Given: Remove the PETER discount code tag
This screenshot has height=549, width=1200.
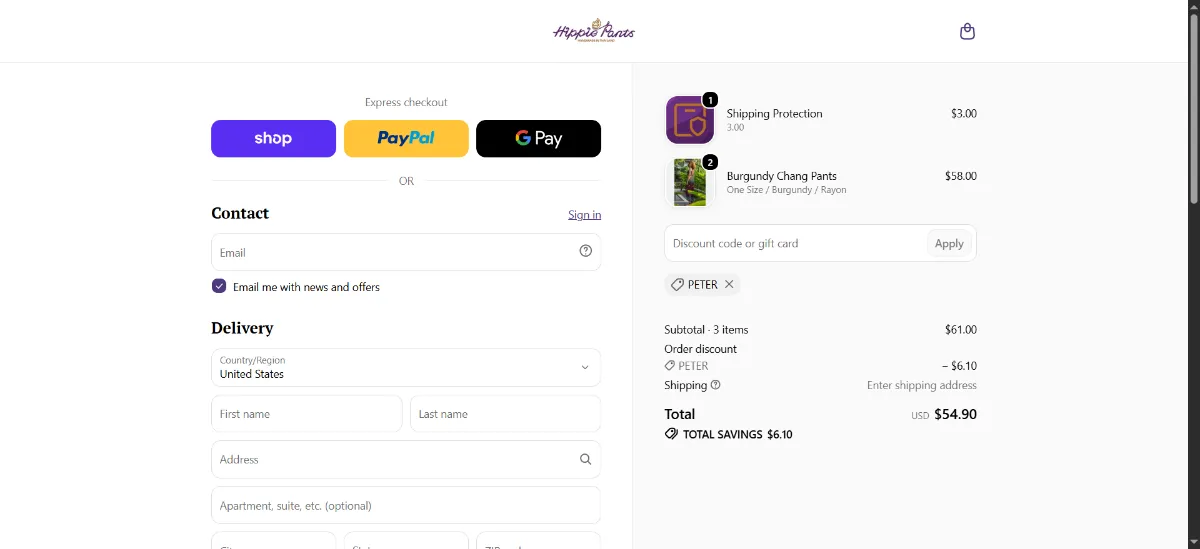Looking at the screenshot, I should click(x=729, y=284).
